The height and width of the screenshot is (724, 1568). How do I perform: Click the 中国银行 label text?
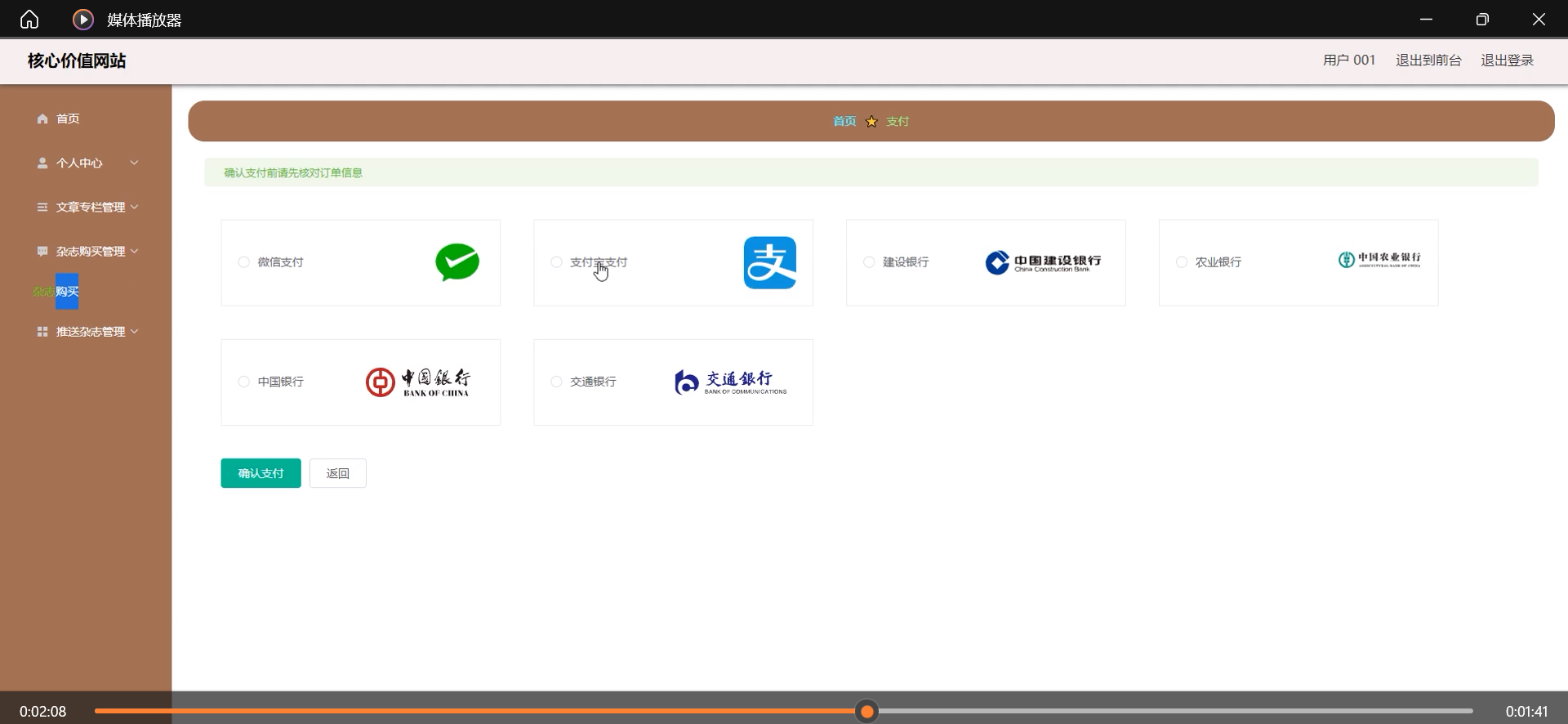tap(280, 382)
